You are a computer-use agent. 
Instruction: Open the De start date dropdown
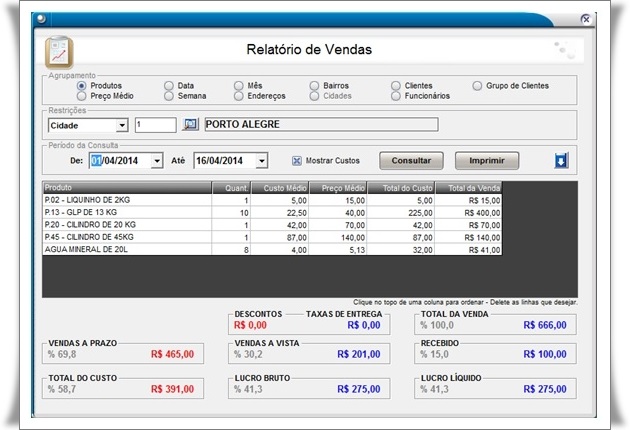pyautogui.click(x=157, y=161)
